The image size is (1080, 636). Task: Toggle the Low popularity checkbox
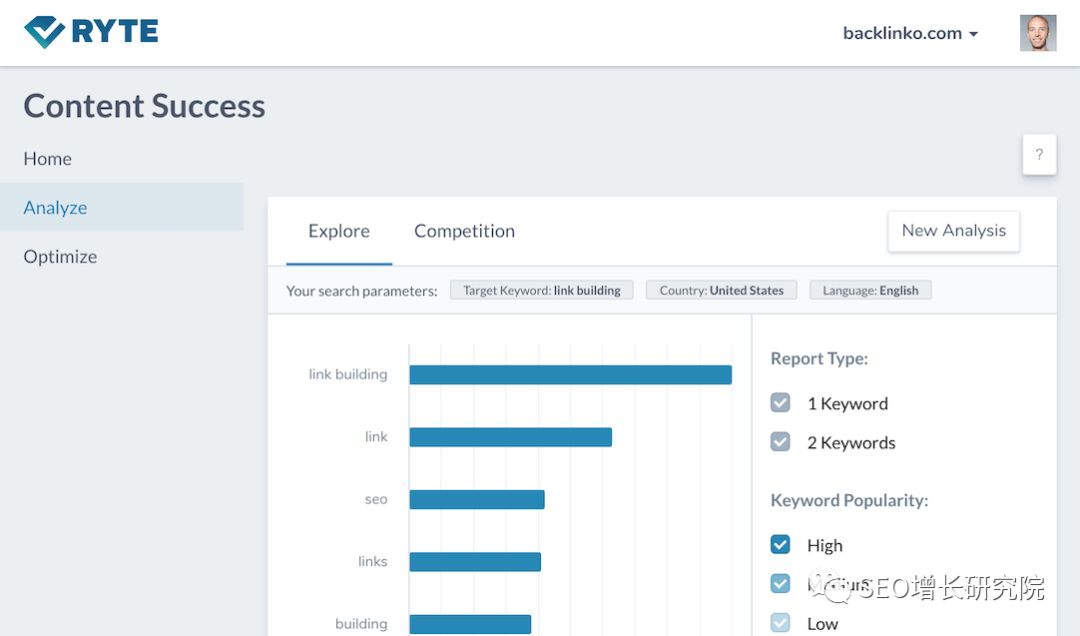(780, 623)
